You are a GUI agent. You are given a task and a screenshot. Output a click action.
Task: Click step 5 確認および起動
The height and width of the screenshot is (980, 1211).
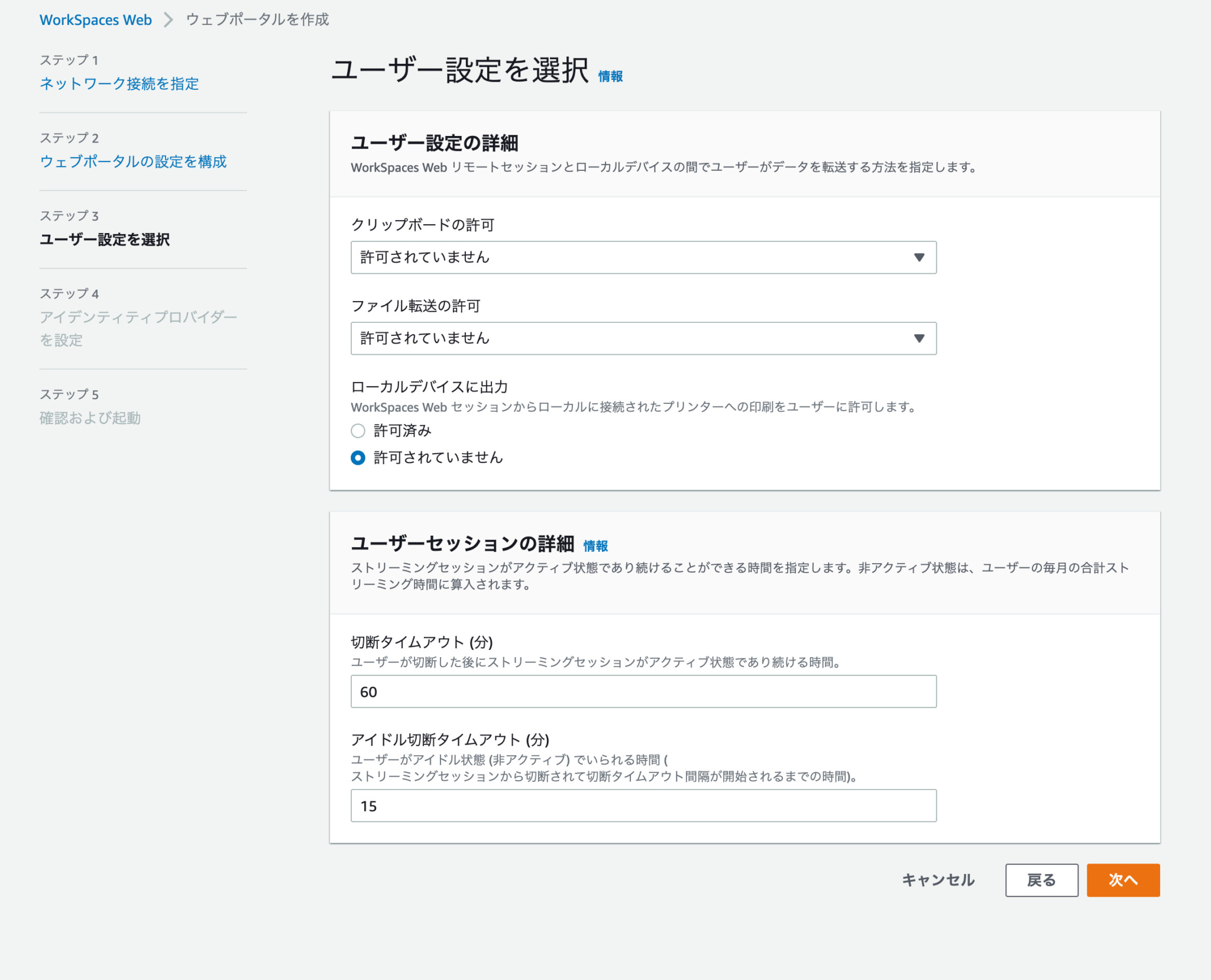point(90,418)
